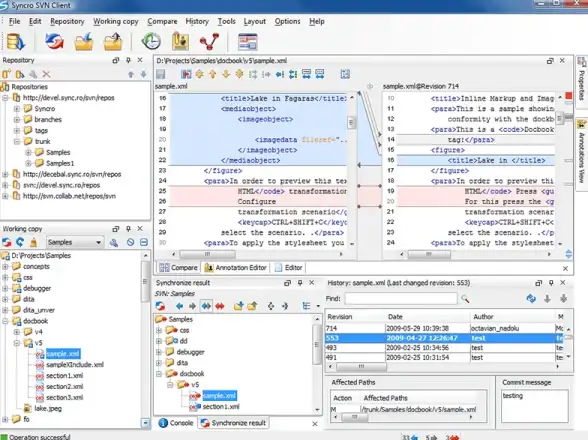
Task: Click the save icon in the compare editor
Action: 161,74
